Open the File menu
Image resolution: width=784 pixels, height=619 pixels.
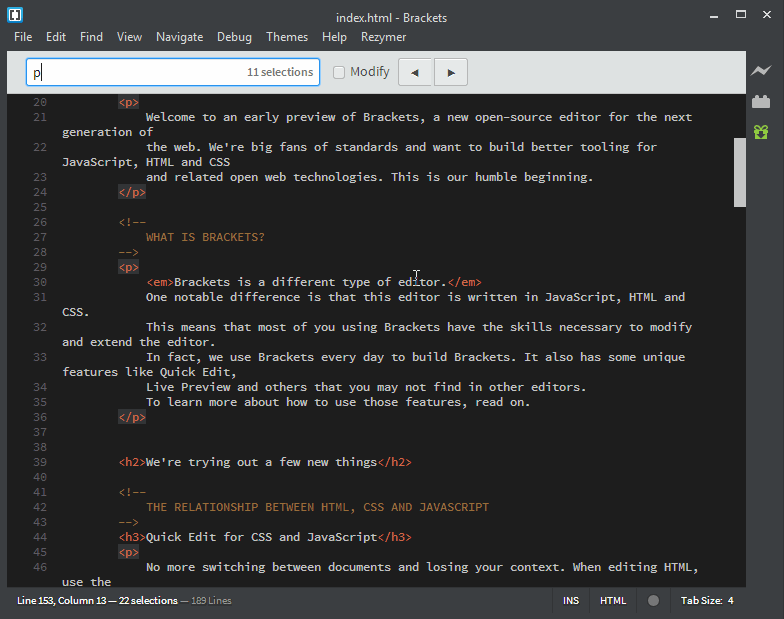click(23, 37)
